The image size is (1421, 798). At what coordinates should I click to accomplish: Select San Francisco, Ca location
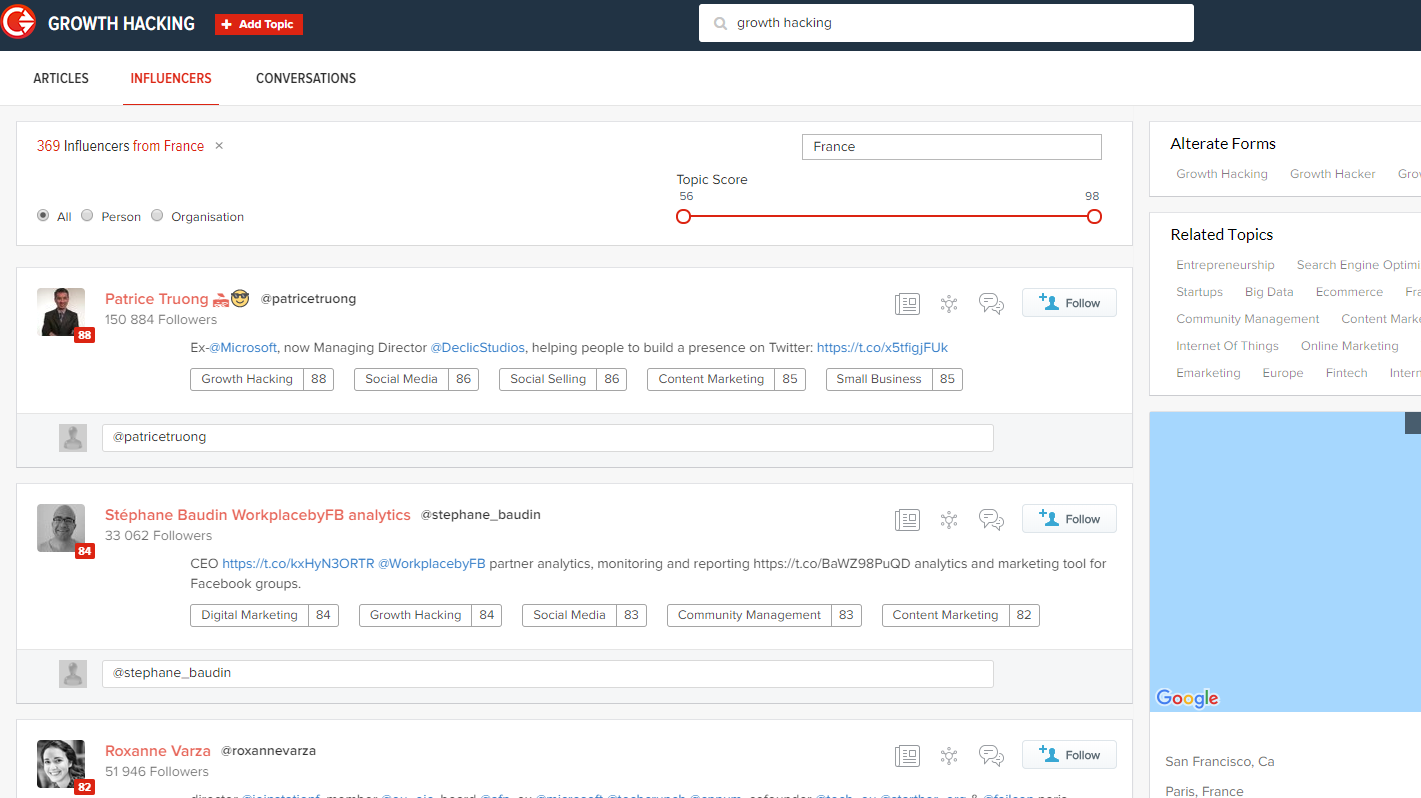[1220, 762]
